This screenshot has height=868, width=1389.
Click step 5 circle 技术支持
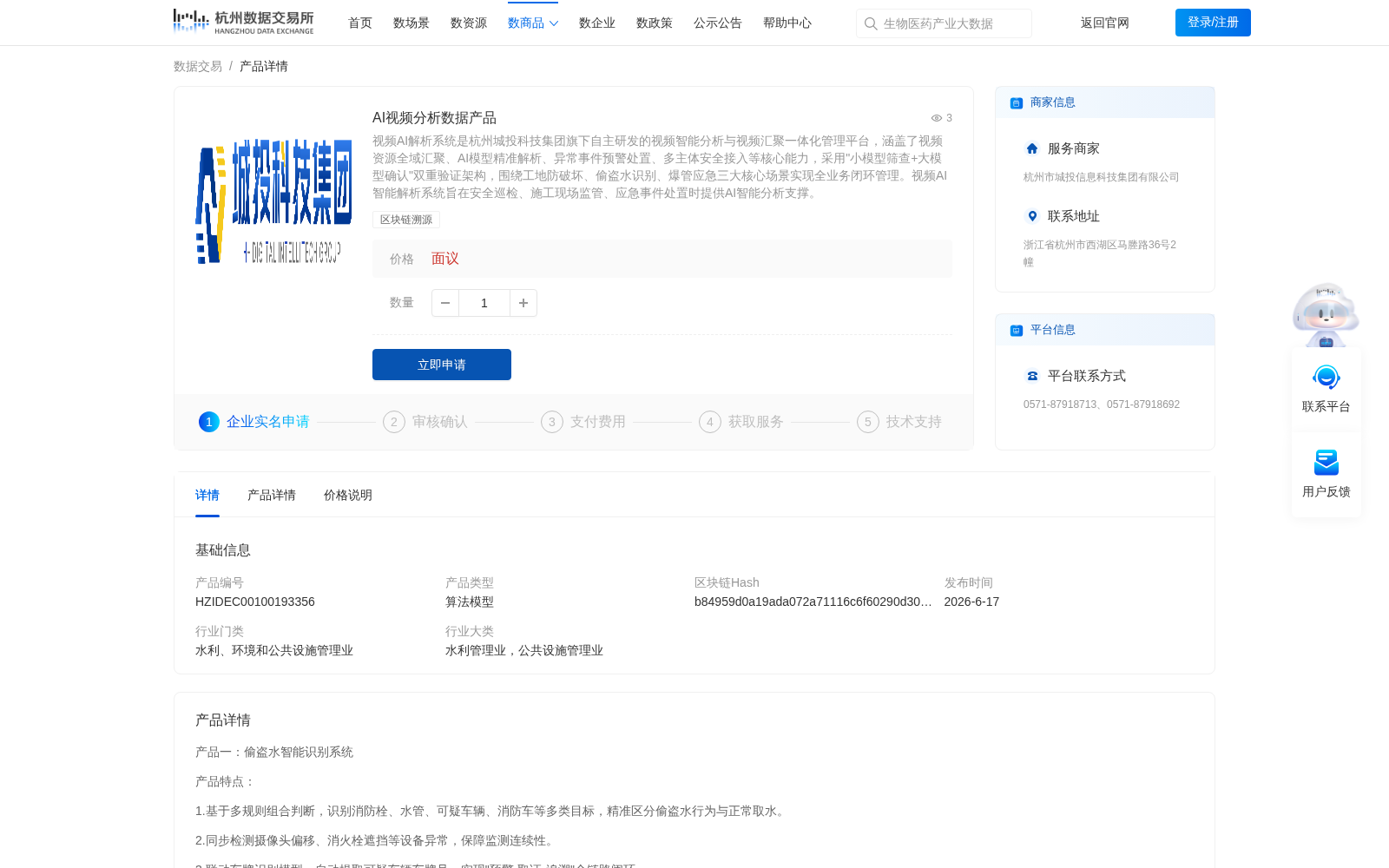pos(868,422)
